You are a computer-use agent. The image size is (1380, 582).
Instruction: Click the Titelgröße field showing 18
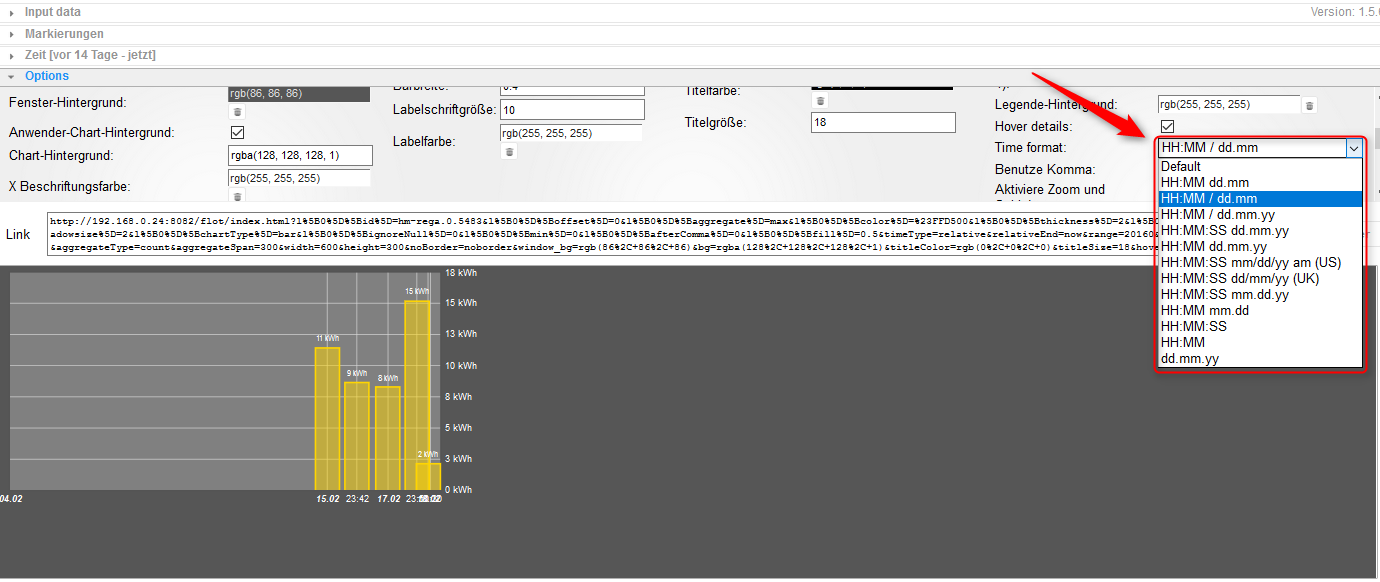[883, 122]
